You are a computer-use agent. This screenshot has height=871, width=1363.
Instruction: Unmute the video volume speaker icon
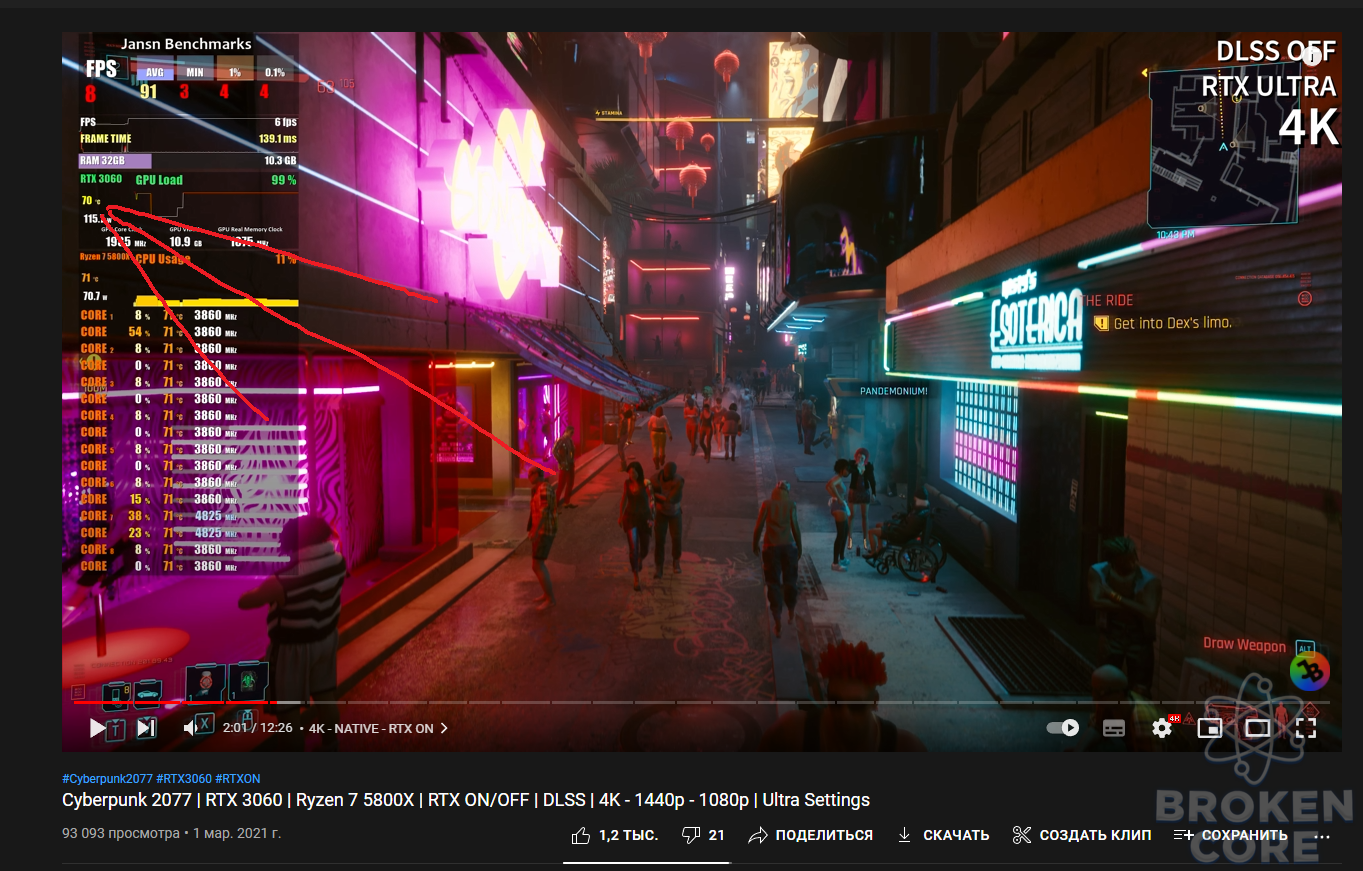(x=197, y=727)
